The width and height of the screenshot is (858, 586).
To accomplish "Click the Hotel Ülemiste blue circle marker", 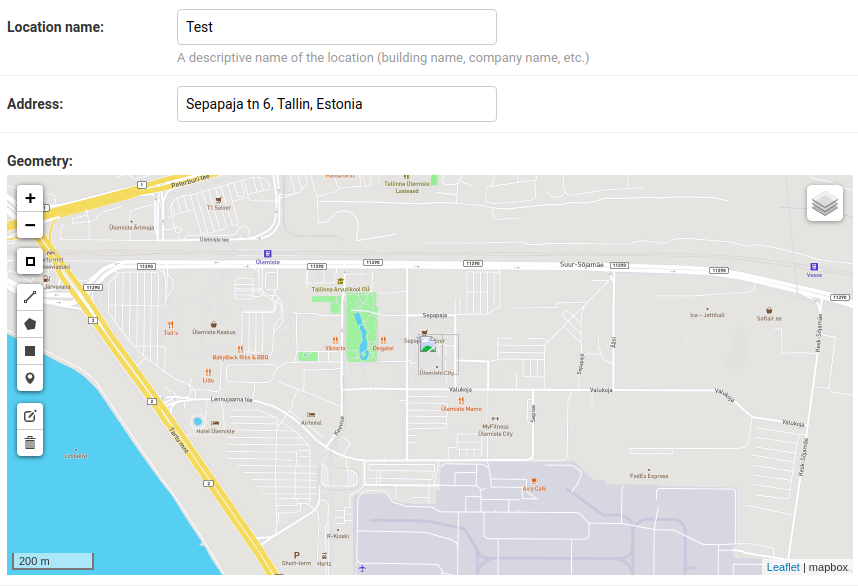I will 197,421.
